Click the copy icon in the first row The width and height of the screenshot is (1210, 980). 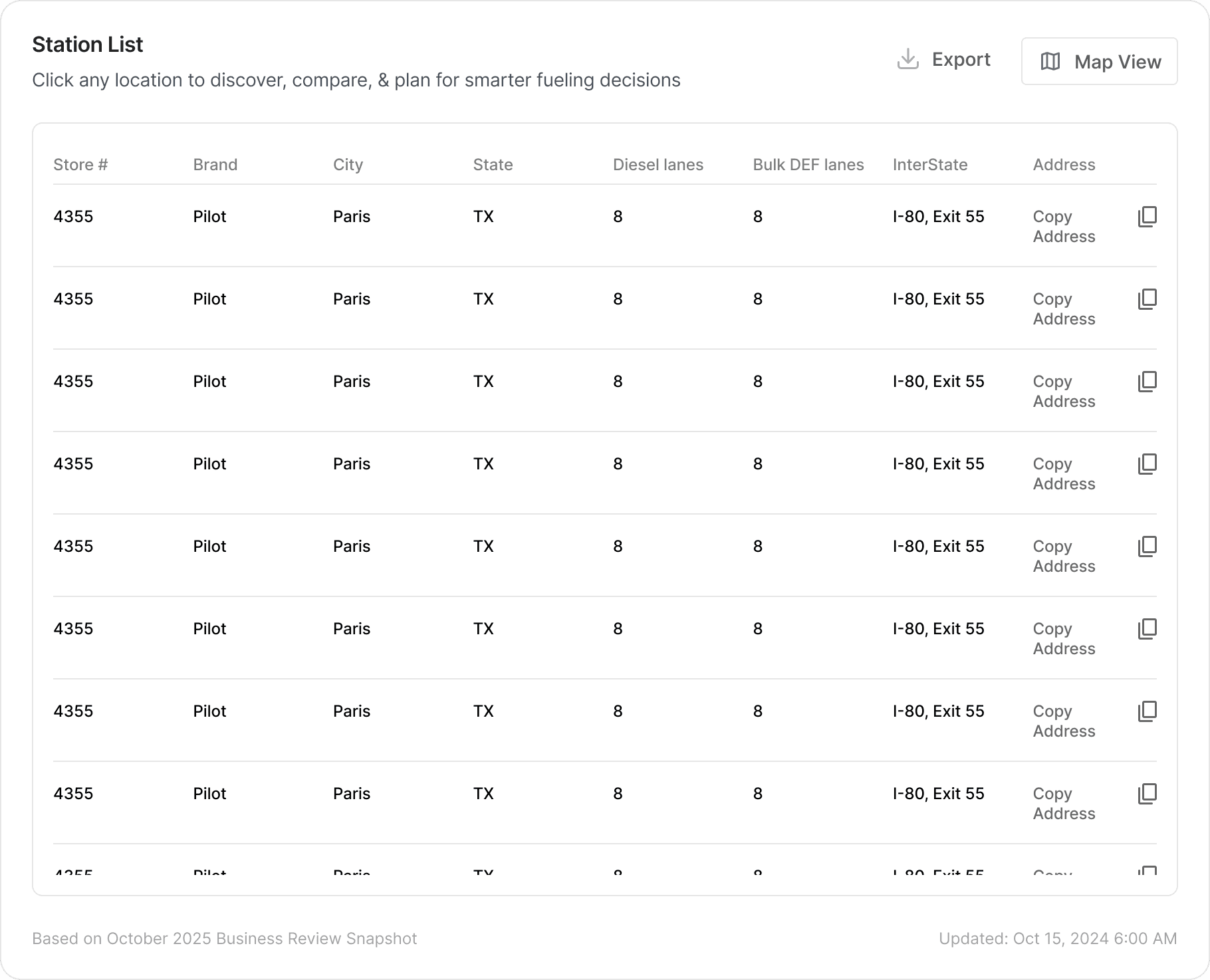point(1148,217)
